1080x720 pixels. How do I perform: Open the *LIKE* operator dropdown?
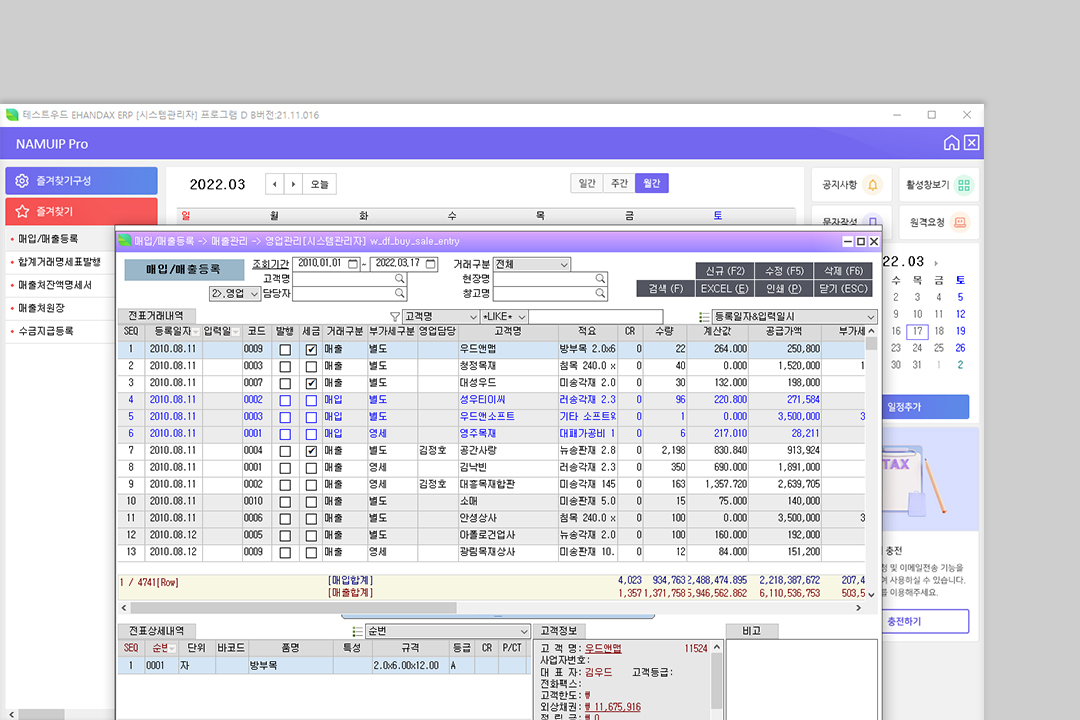pyautogui.click(x=504, y=316)
